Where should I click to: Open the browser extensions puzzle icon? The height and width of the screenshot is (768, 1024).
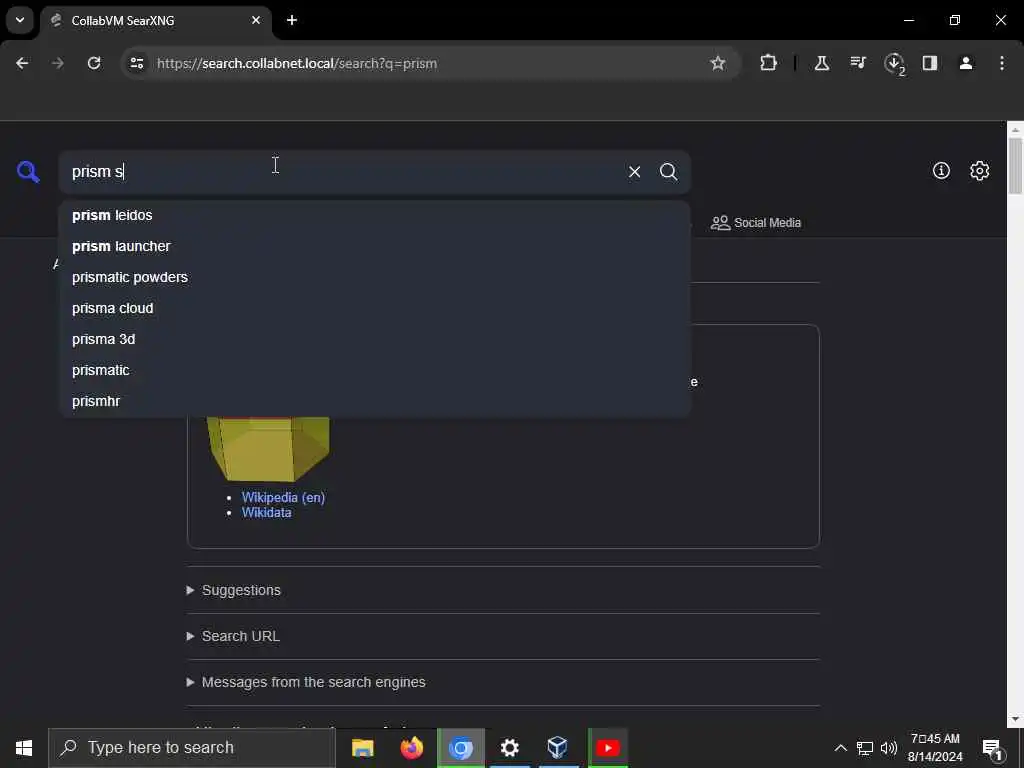[x=769, y=63]
